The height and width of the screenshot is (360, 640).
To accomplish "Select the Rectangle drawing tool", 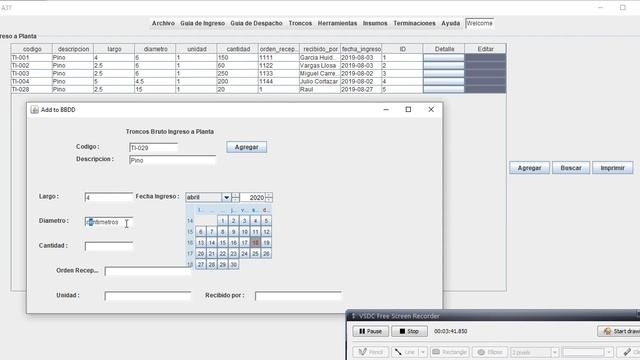I will click(449, 352).
